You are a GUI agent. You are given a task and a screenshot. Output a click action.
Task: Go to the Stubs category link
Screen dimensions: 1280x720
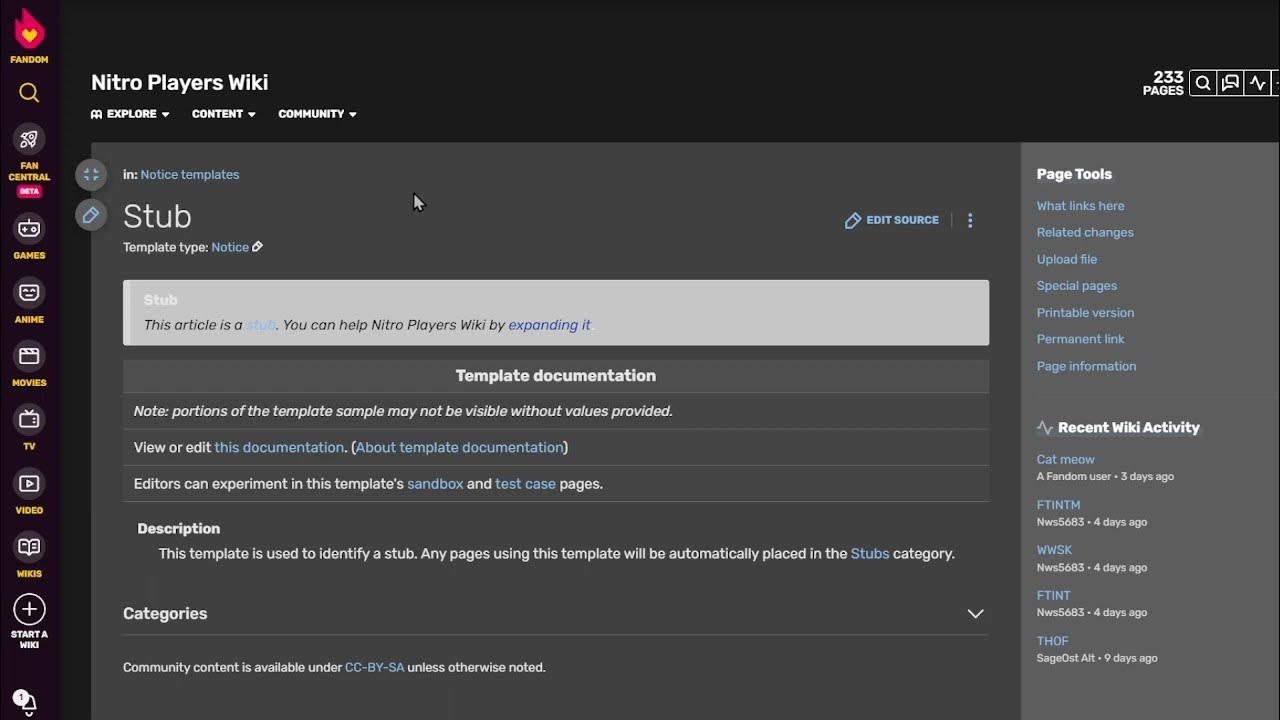(870, 554)
